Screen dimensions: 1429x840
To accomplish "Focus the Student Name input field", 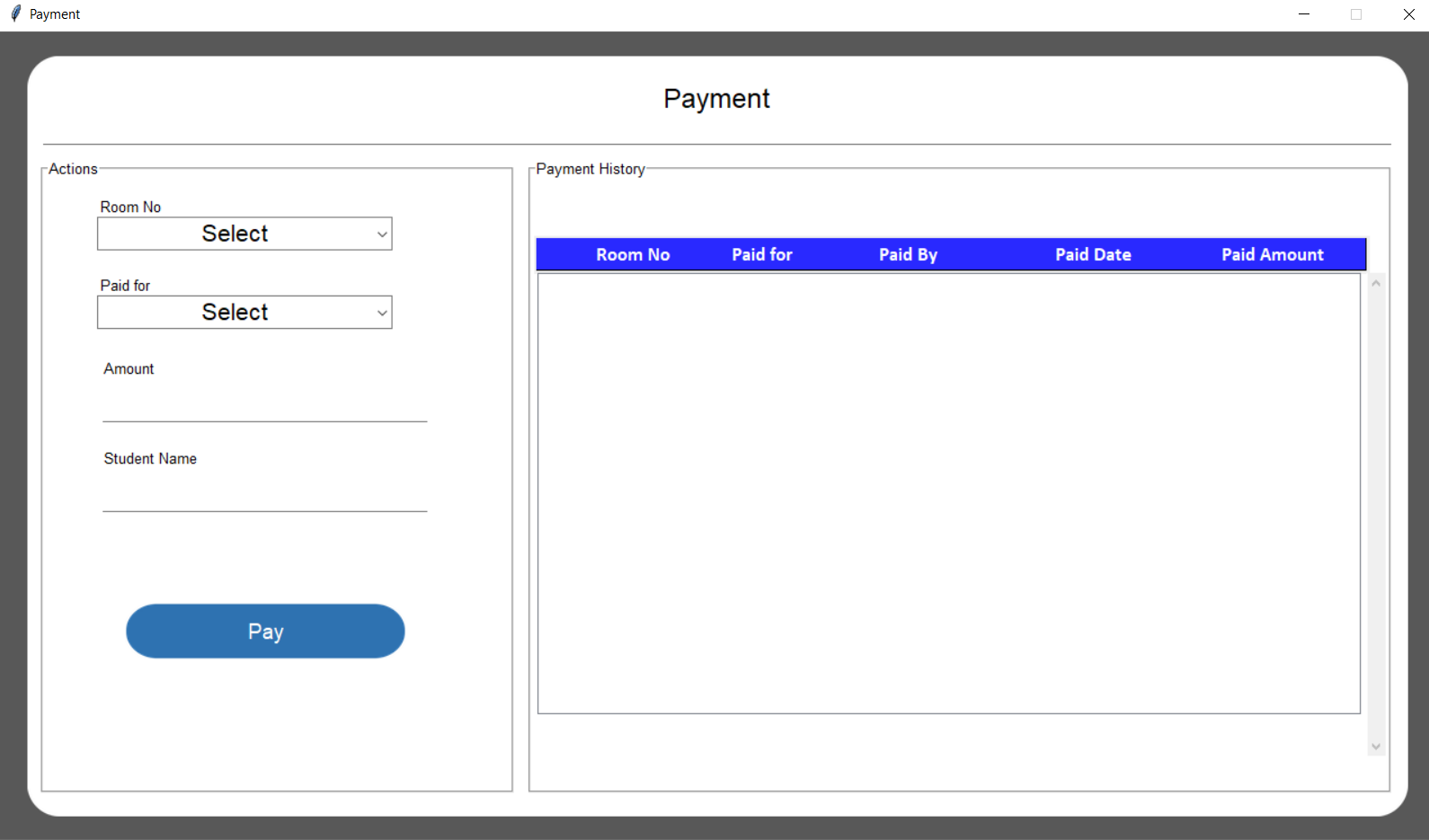I will coord(264,495).
